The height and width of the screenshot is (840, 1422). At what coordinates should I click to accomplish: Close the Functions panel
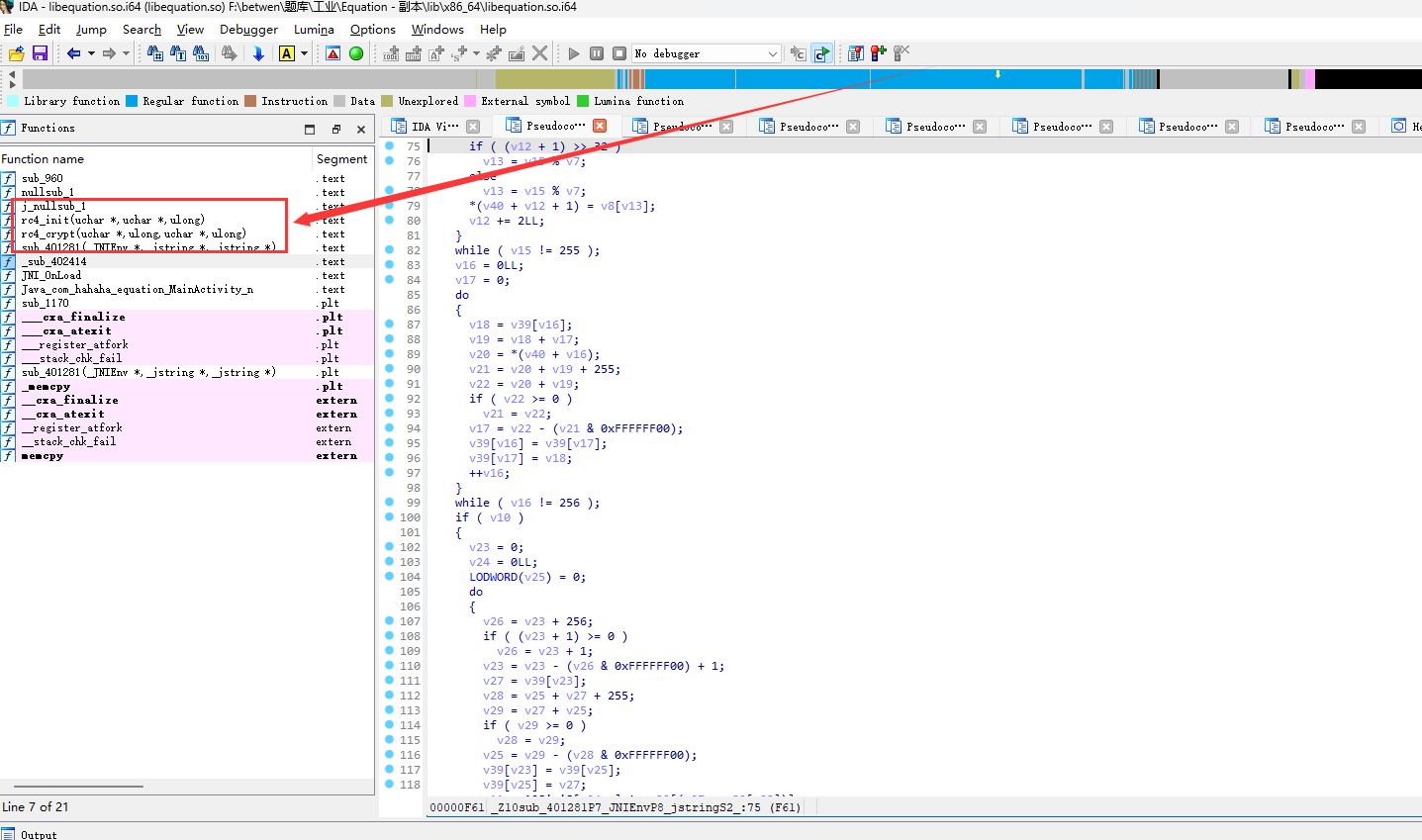[x=361, y=129]
